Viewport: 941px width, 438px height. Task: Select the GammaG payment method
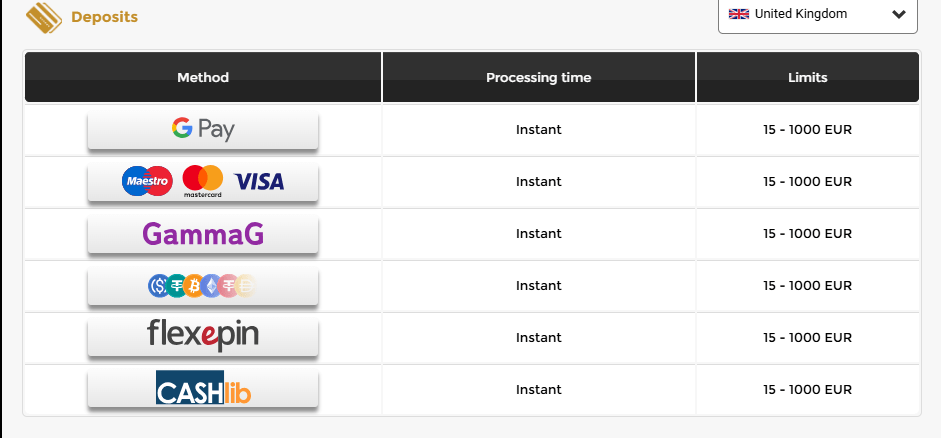203,233
